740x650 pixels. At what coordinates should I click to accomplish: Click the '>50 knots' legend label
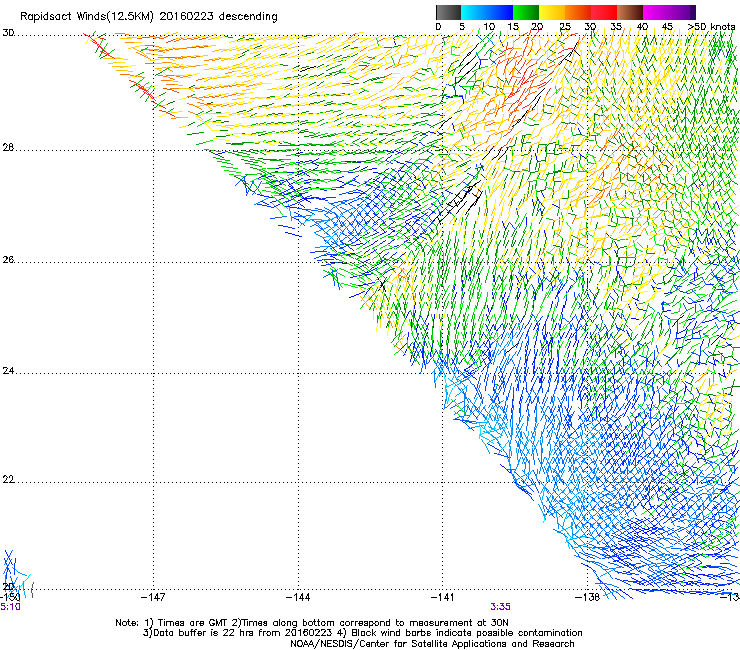(711, 27)
